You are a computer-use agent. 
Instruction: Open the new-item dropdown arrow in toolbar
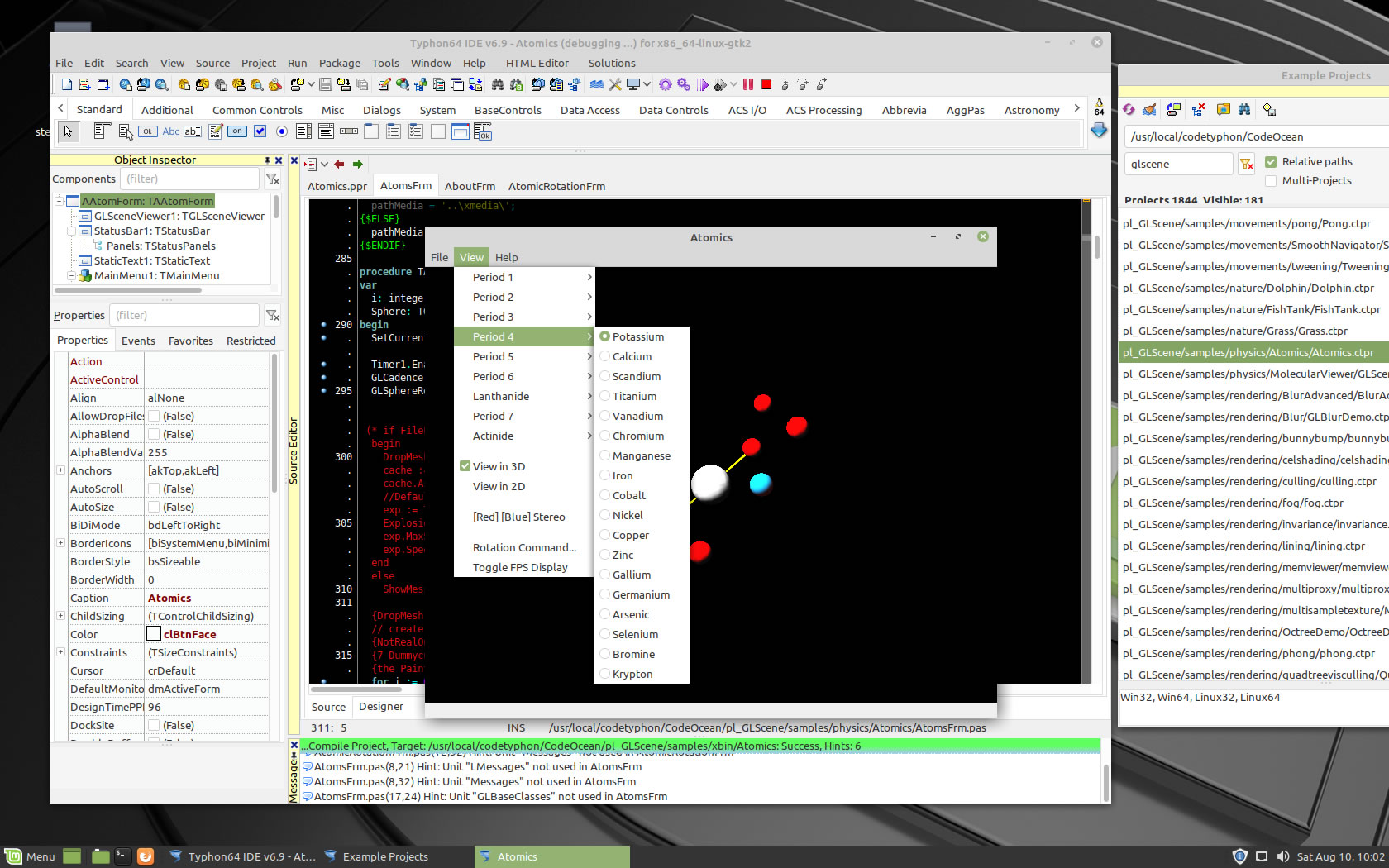[x=311, y=83]
